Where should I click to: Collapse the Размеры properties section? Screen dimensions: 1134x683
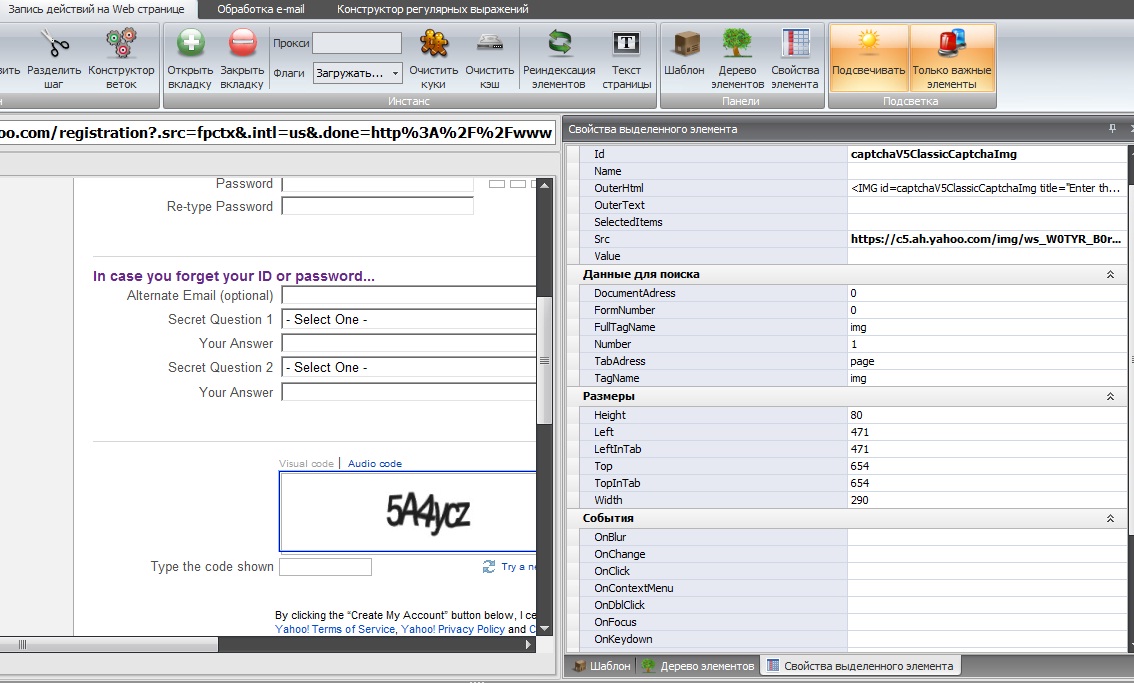[x=1110, y=397]
